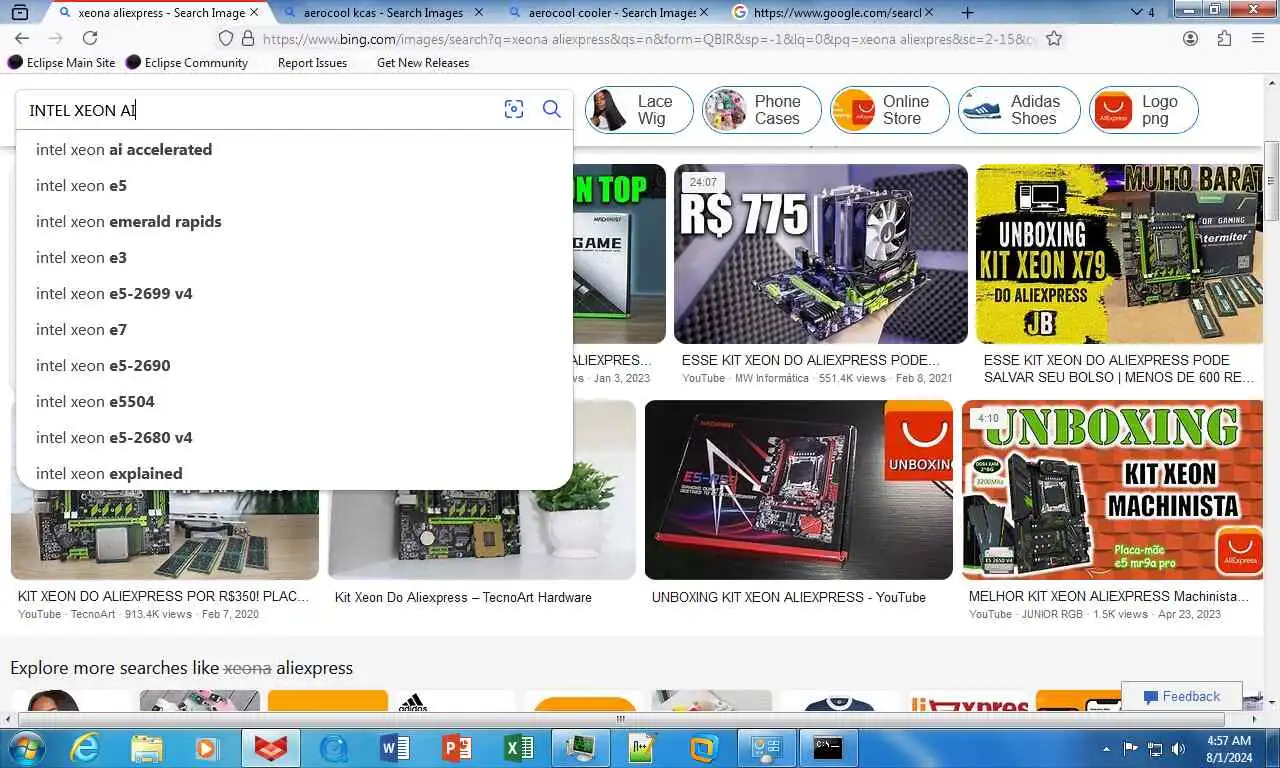This screenshot has width=1280, height=768.
Task: Open the browser hamburger menu
Action: point(1258,38)
